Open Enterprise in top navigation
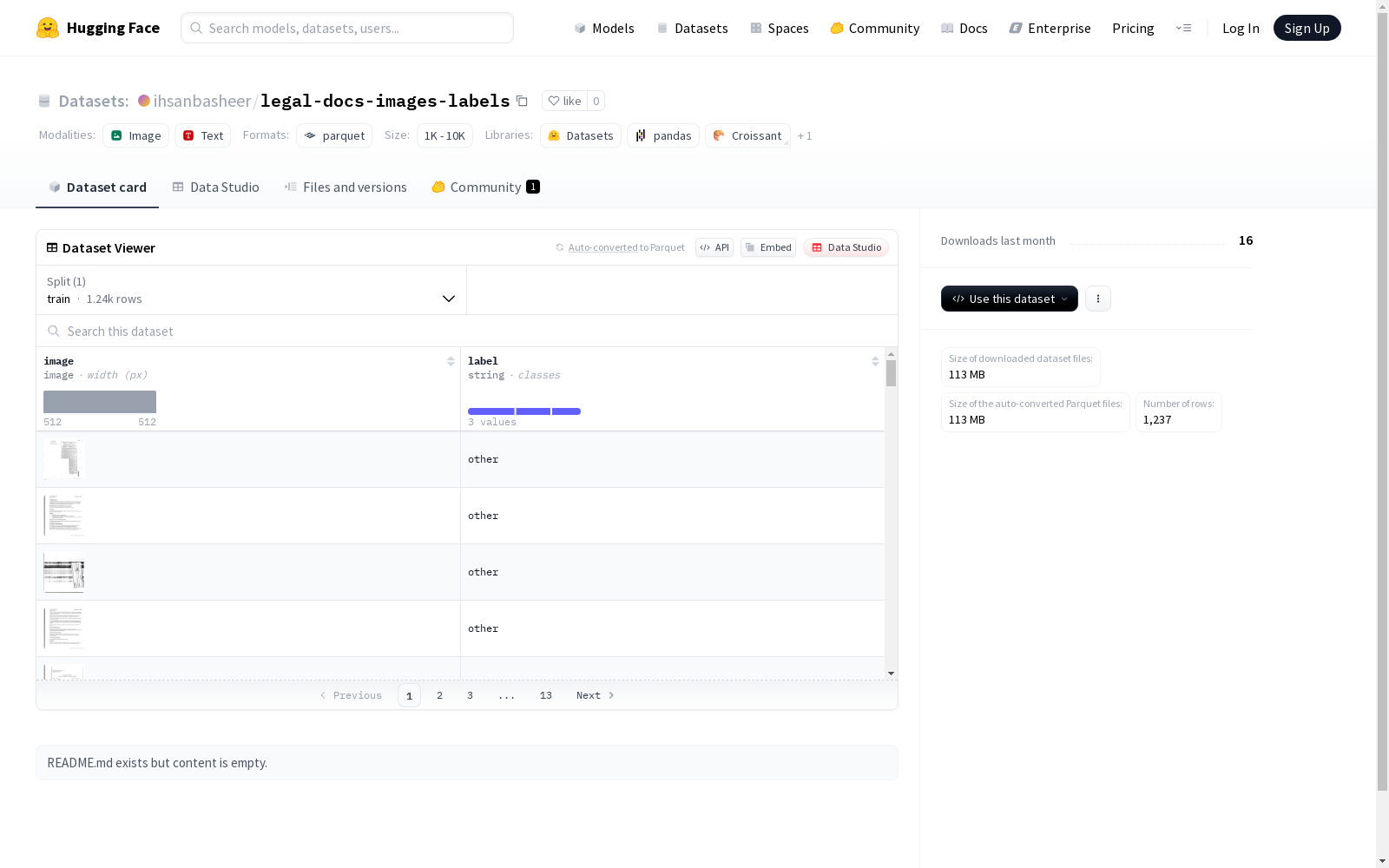Image resolution: width=1389 pixels, height=868 pixels. coord(1050,28)
